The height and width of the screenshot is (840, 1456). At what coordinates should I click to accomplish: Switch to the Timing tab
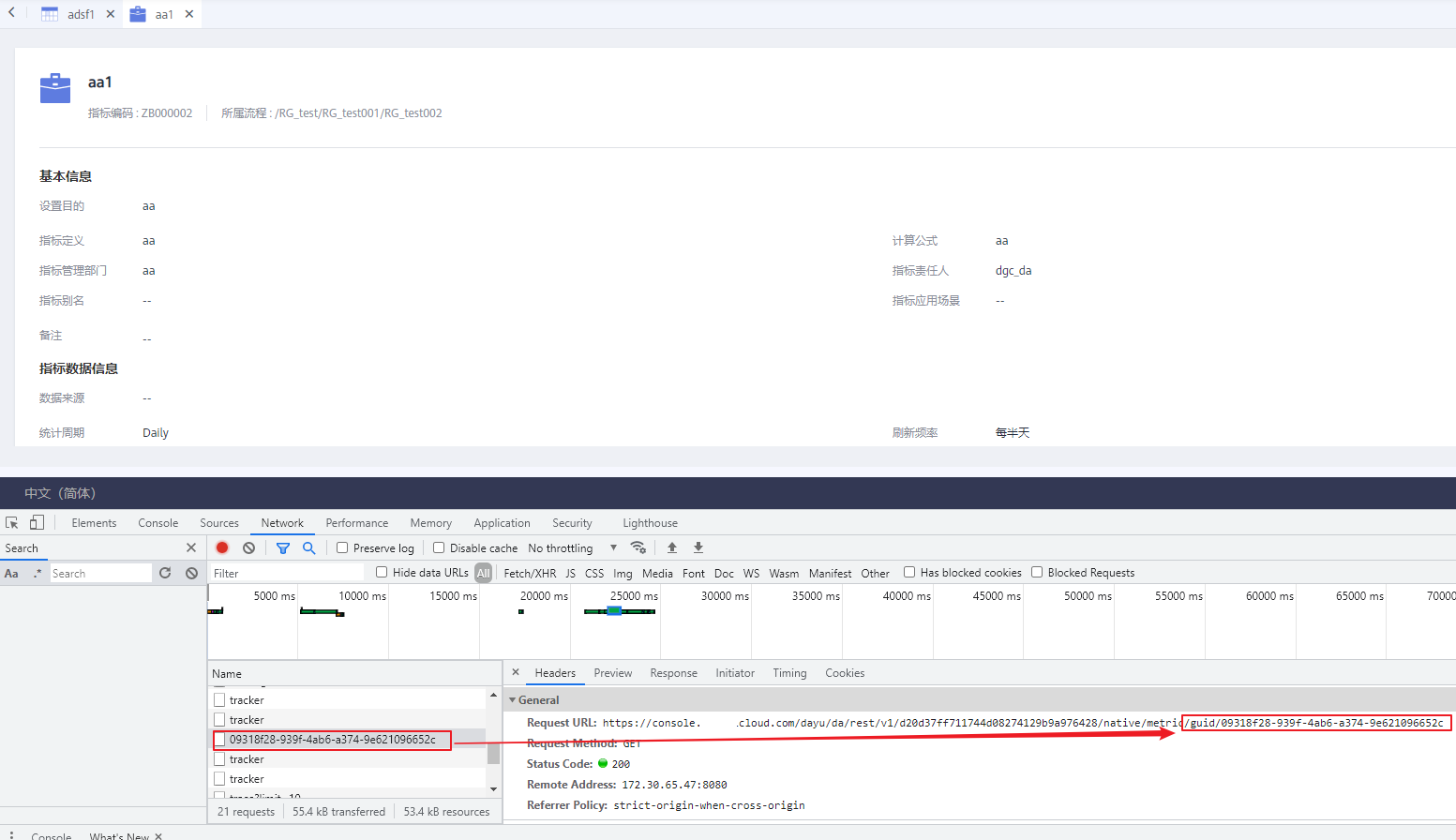[789, 673]
